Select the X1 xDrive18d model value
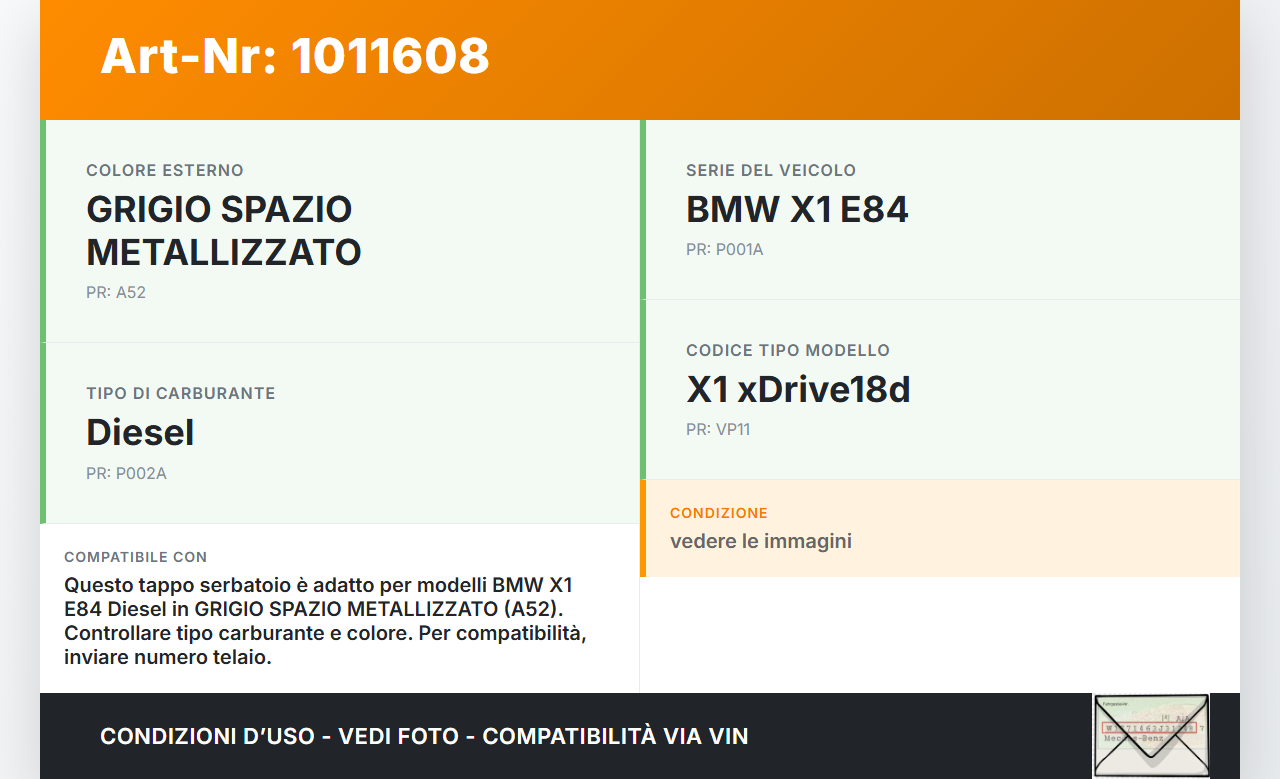The image size is (1280, 779). pyautogui.click(x=798, y=390)
